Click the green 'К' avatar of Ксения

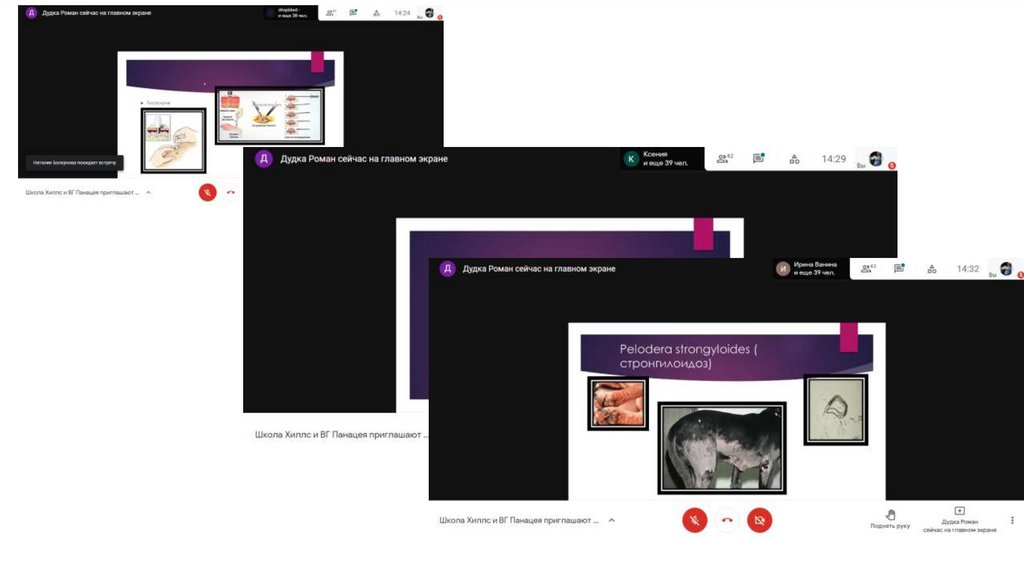coord(631,159)
